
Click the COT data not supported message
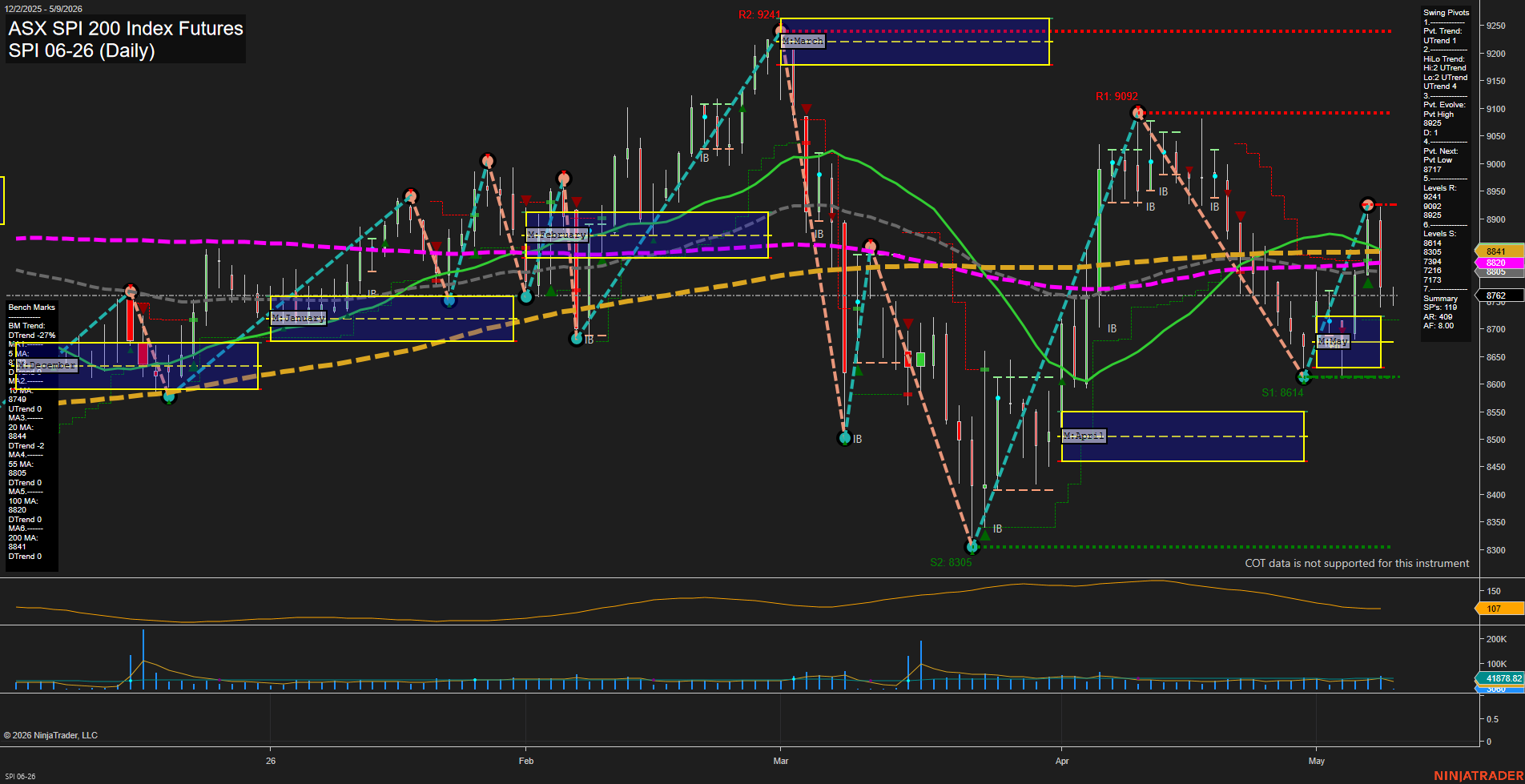point(1357,564)
